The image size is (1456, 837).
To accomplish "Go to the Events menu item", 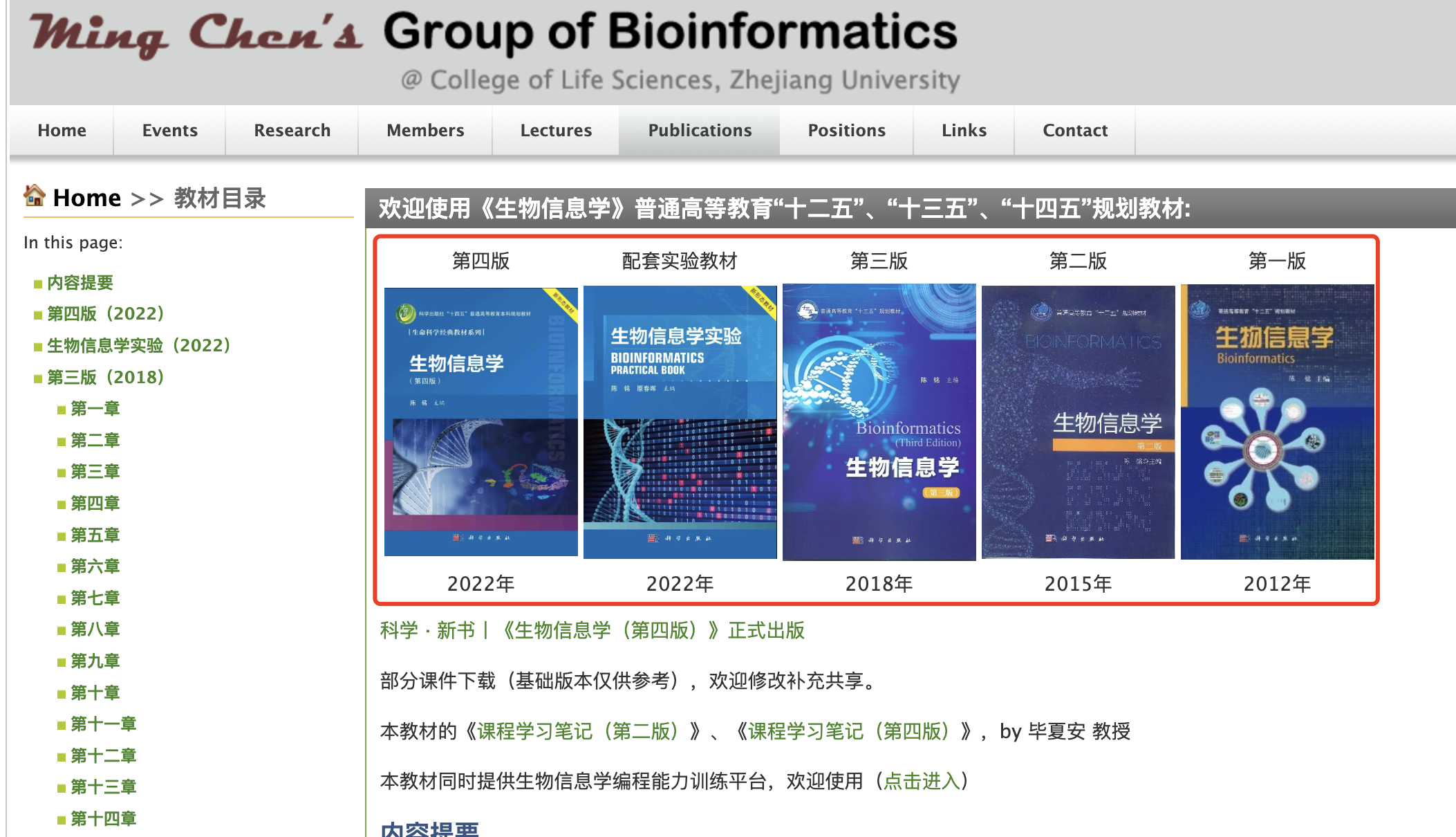I will (x=169, y=130).
